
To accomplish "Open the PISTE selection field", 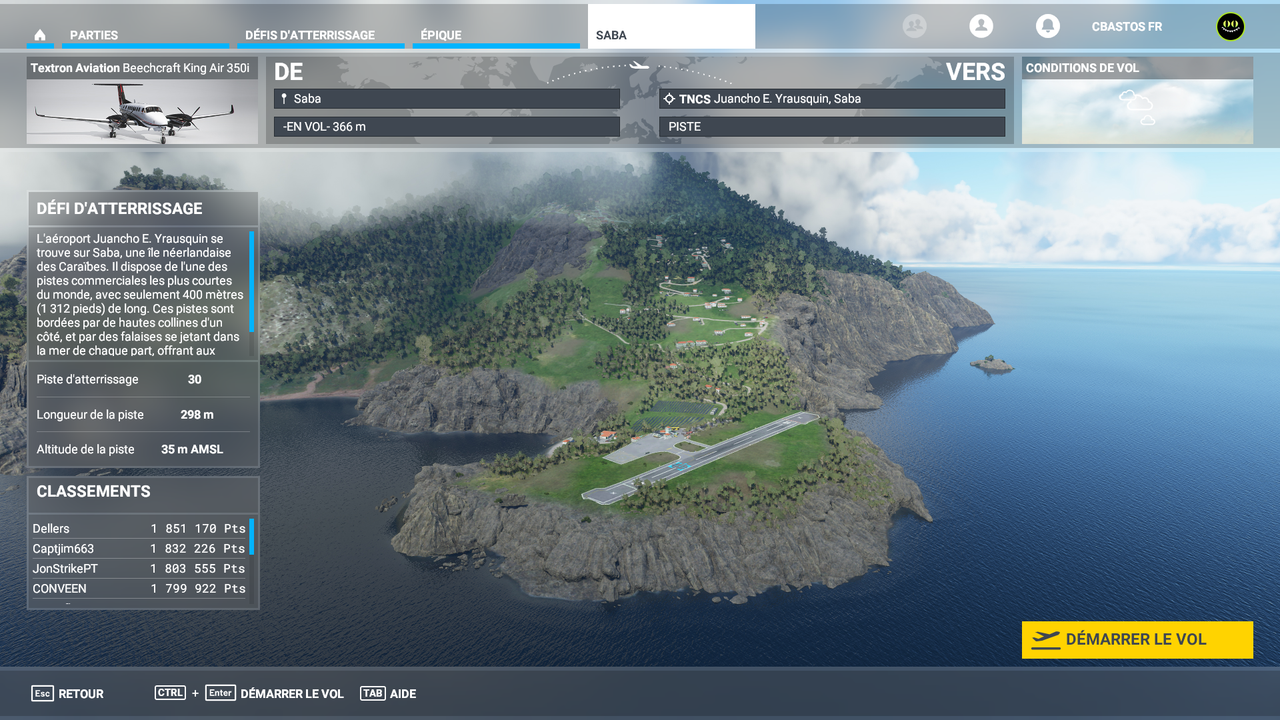I will click(x=832, y=126).
